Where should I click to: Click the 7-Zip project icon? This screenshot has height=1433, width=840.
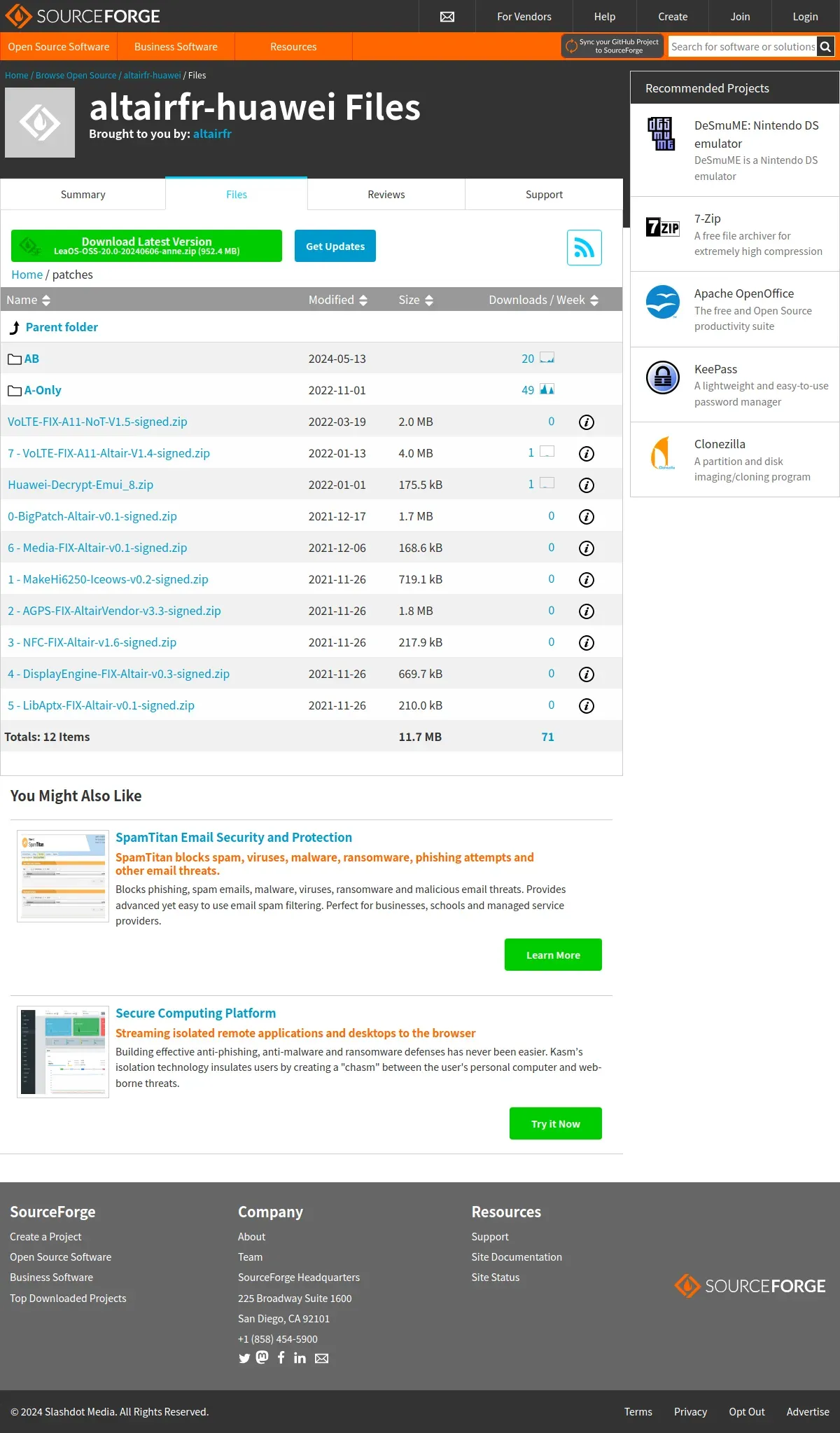(662, 227)
